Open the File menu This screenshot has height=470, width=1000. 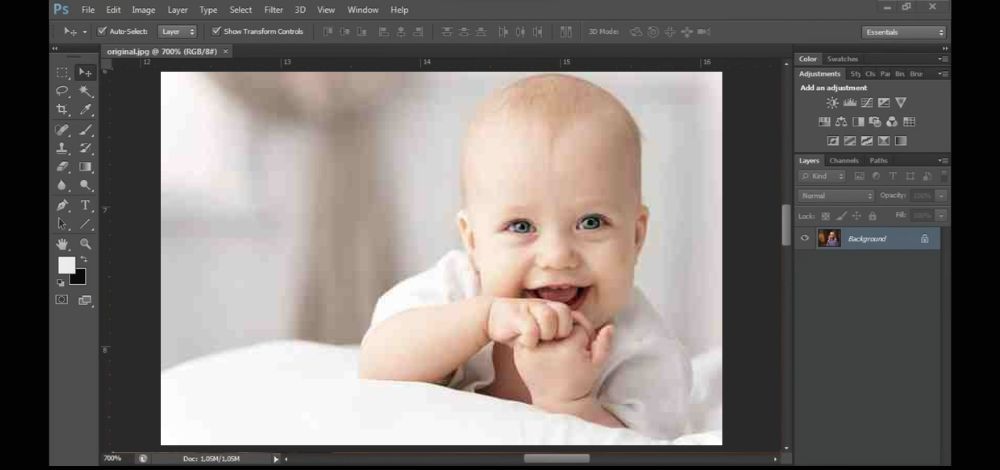(x=88, y=10)
